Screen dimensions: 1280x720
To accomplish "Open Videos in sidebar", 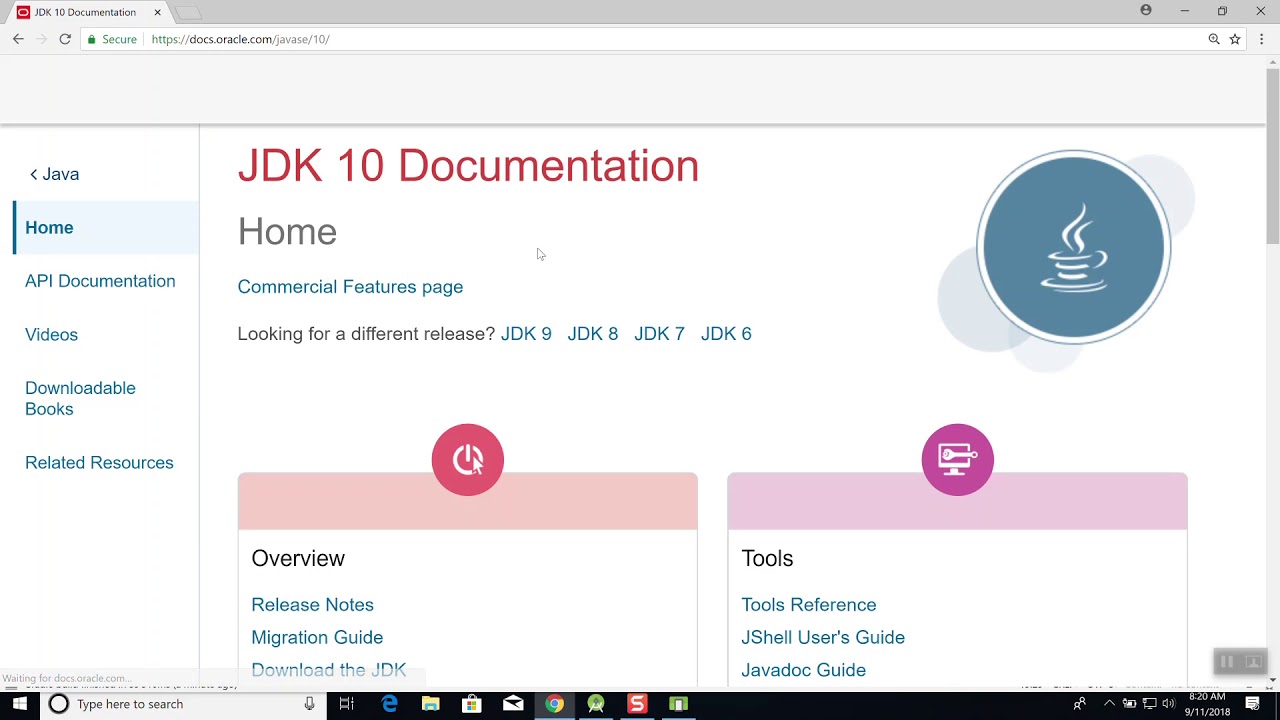I will click(x=51, y=334).
